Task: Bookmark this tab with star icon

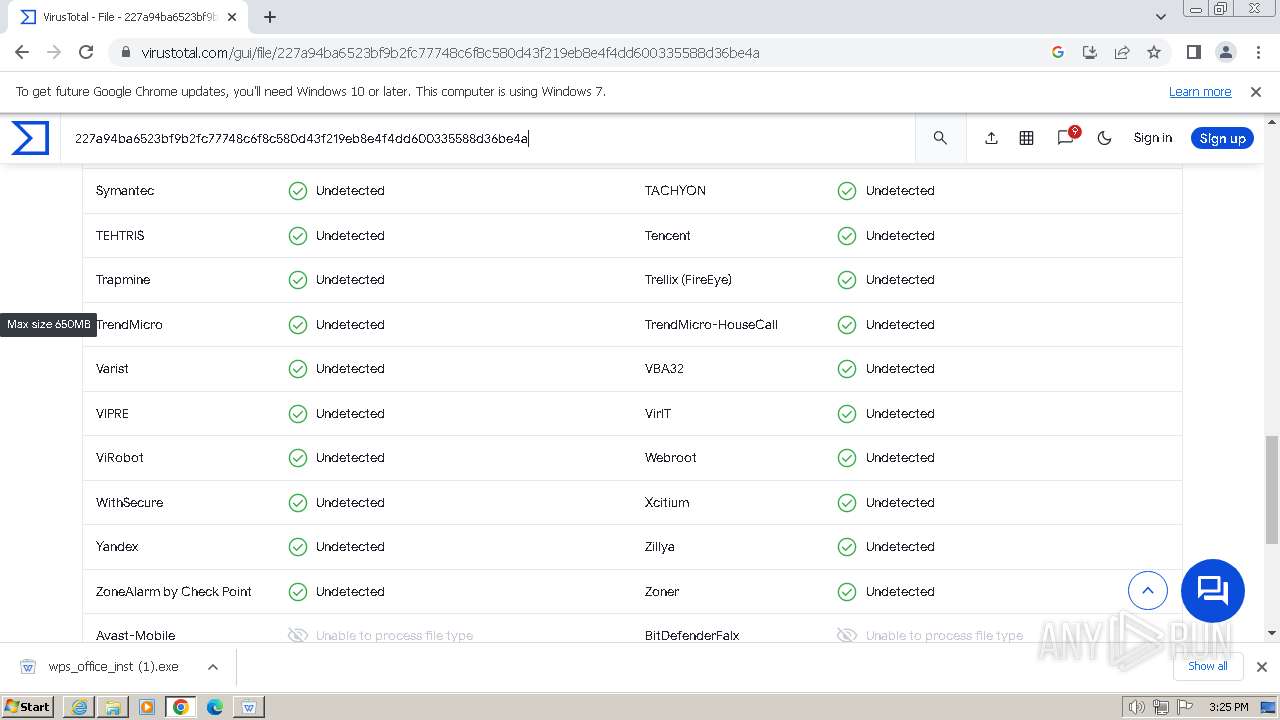Action: click(x=1154, y=52)
